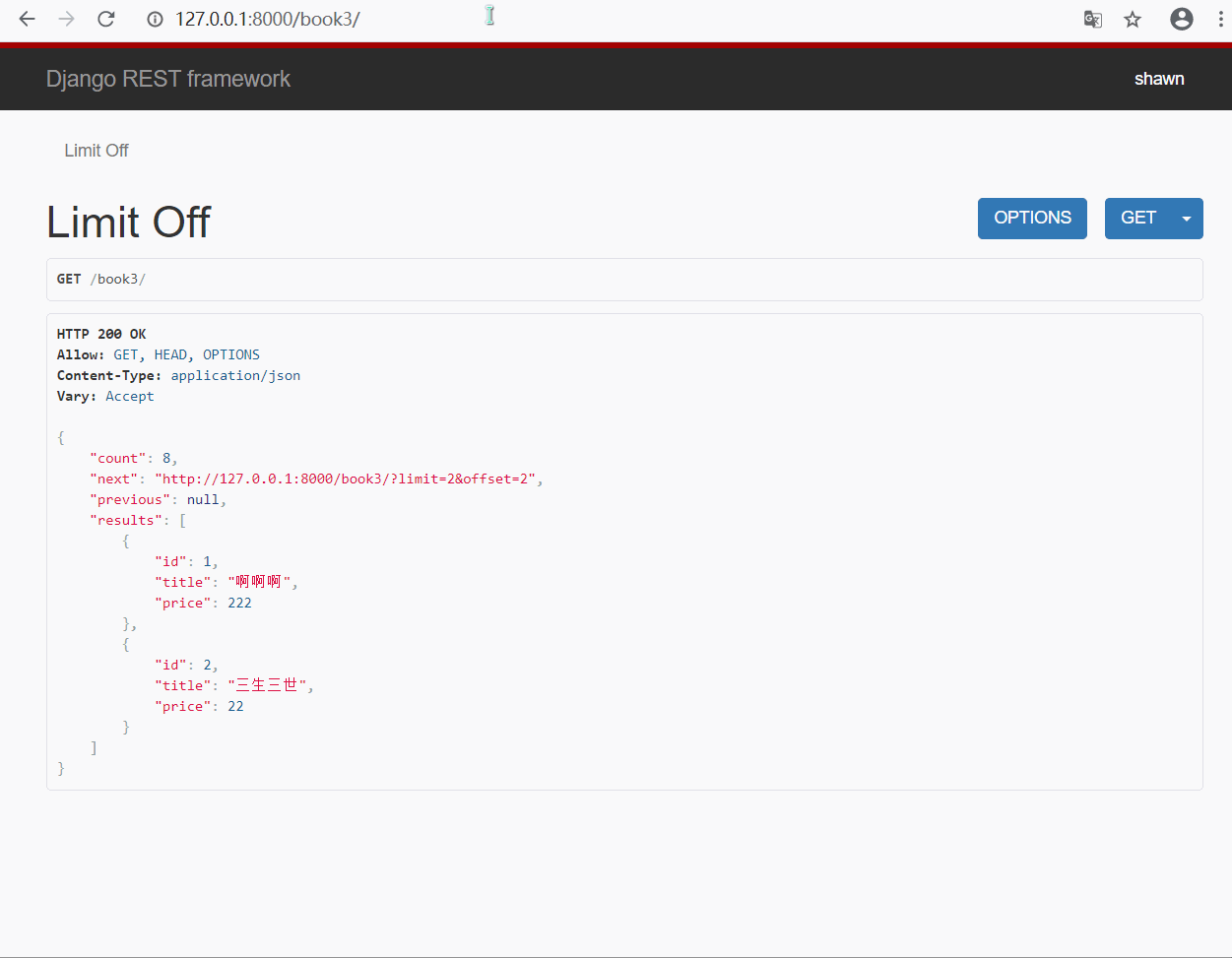View site information icon beside URL
The image size is (1232, 958).
155,19
